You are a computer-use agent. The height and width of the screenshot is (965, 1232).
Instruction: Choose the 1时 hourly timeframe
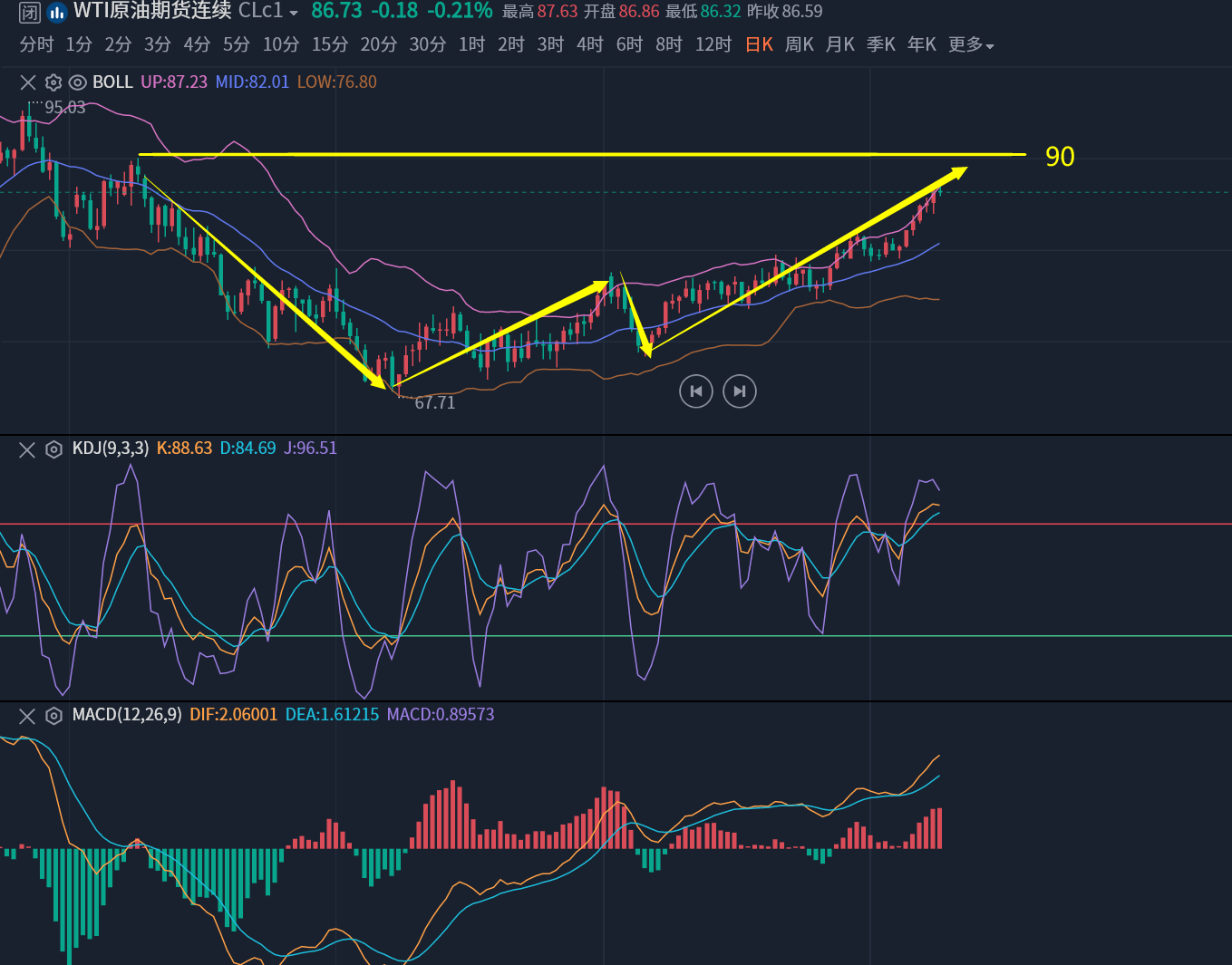coord(471,44)
